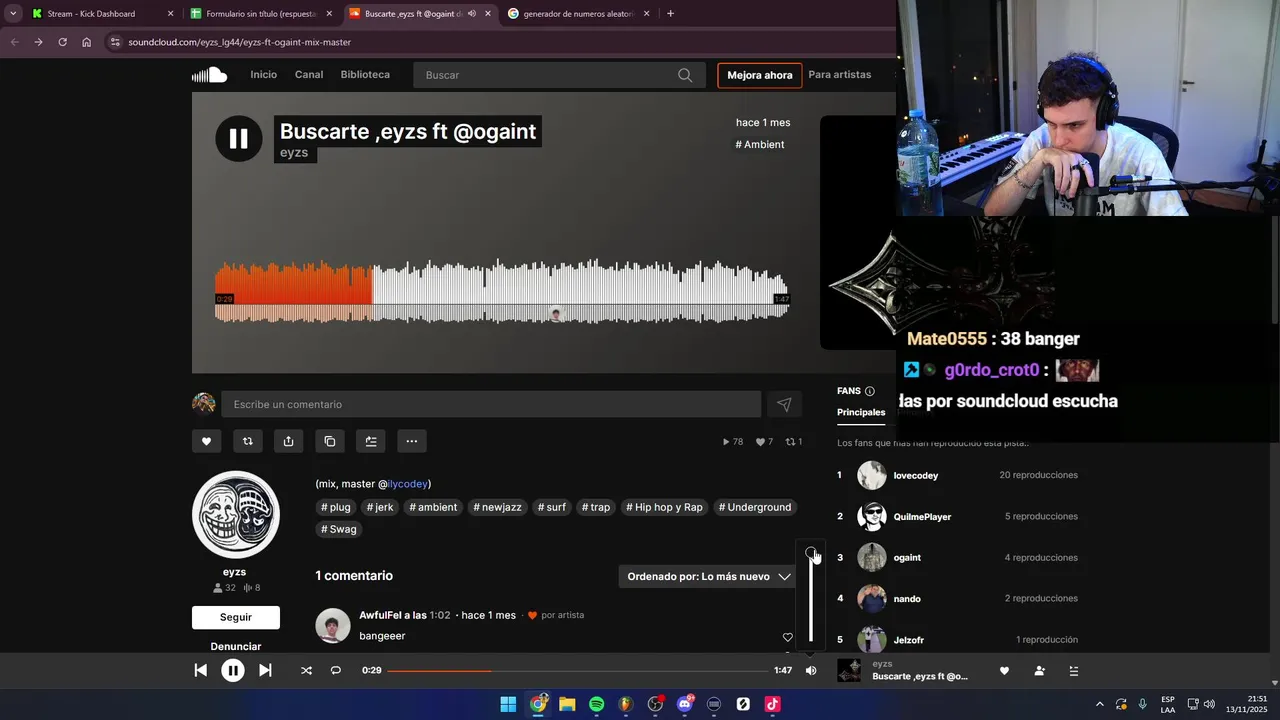Expand the Chrome tab search chevron
The height and width of the screenshot is (720, 1280).
(12, 14)
